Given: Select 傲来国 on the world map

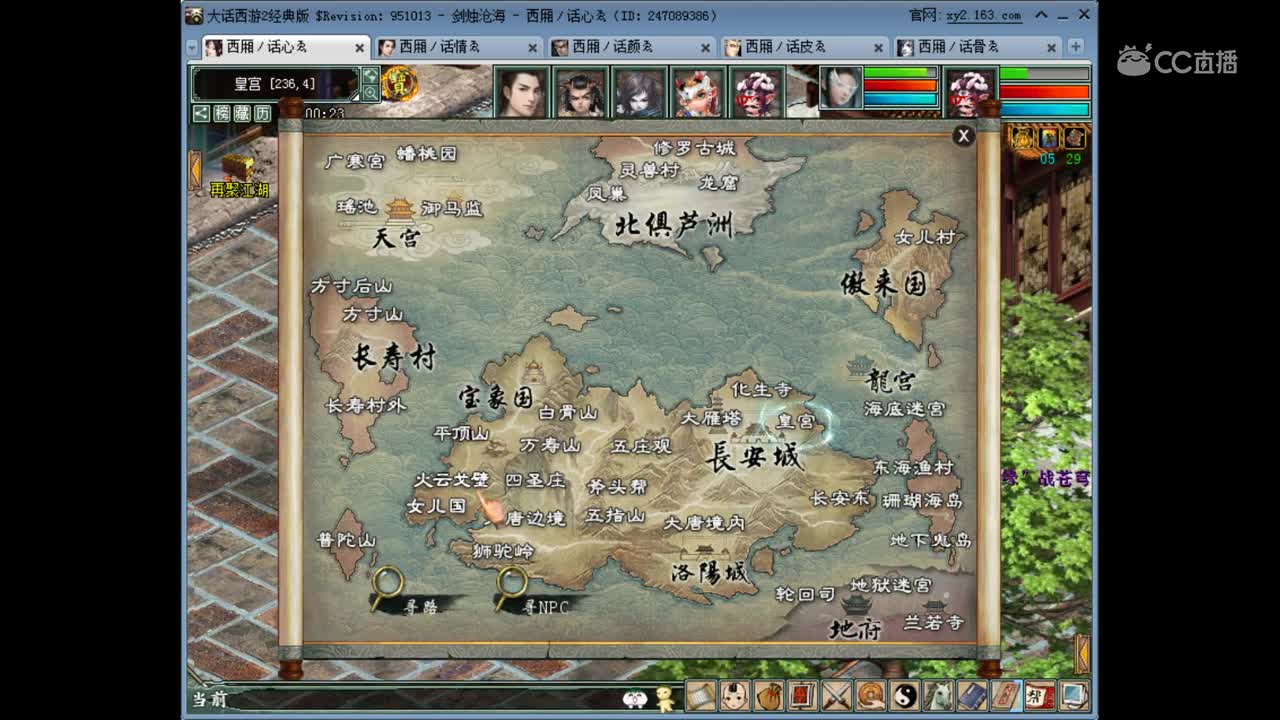Looking at the screenshot, I should point(883,284).
